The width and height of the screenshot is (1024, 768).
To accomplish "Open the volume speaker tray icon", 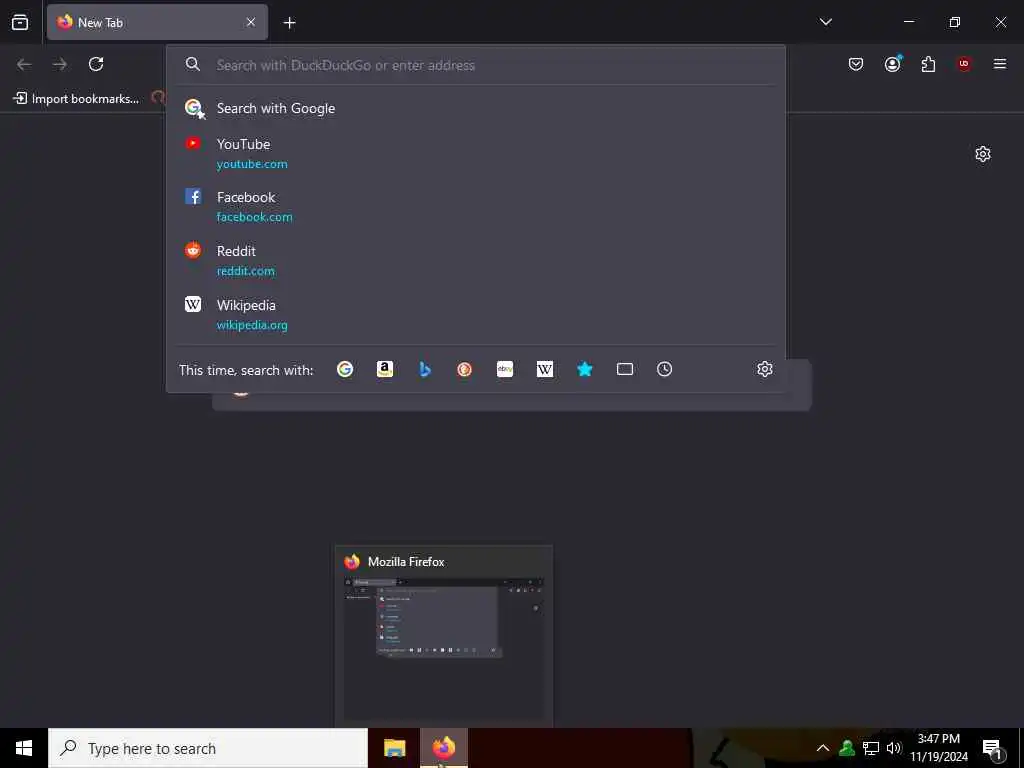I will [894, 748].
